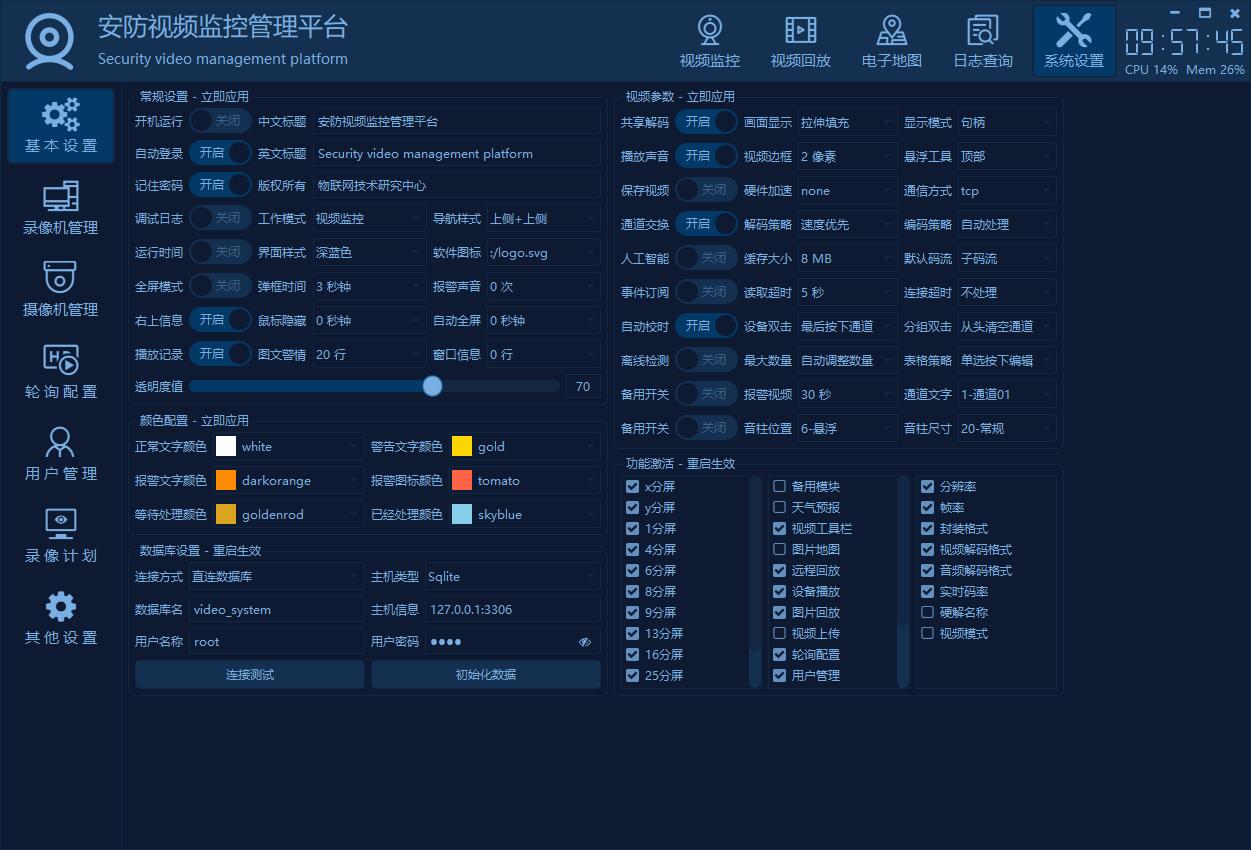Viewport: 1251px width, 850px height.
Task: Expand the 通信方式 tcp dropdown
Action: pos(1007,190)
